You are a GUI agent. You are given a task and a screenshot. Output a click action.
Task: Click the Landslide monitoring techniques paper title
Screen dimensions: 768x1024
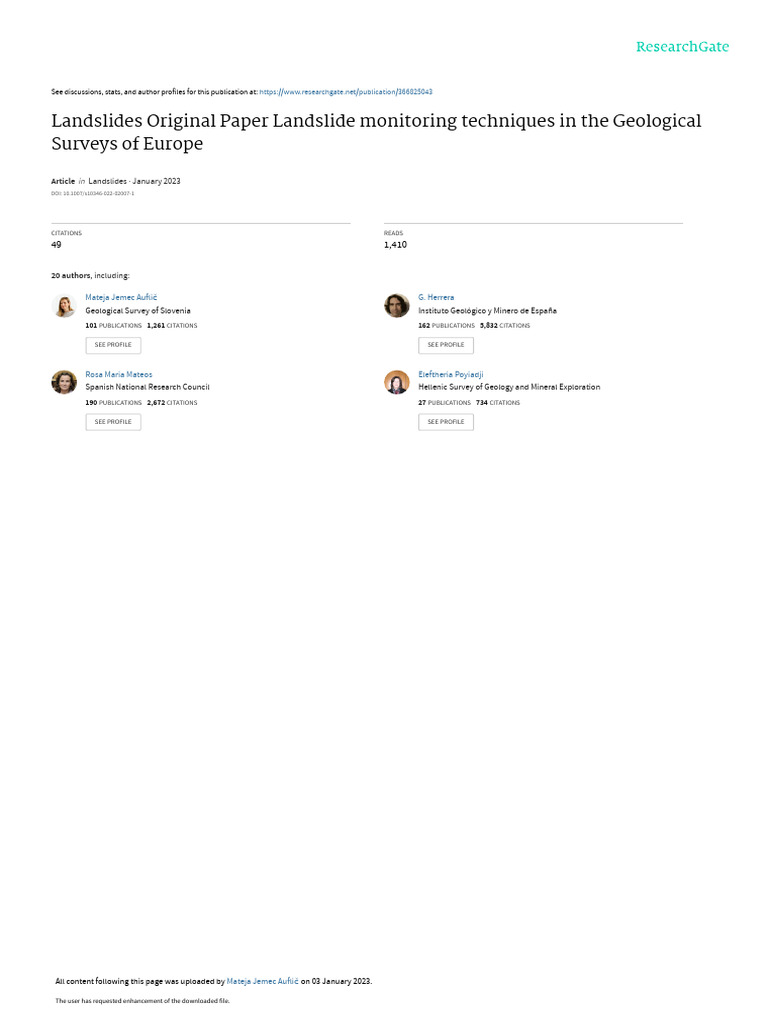pyautogui.click(x=376, y=132)
